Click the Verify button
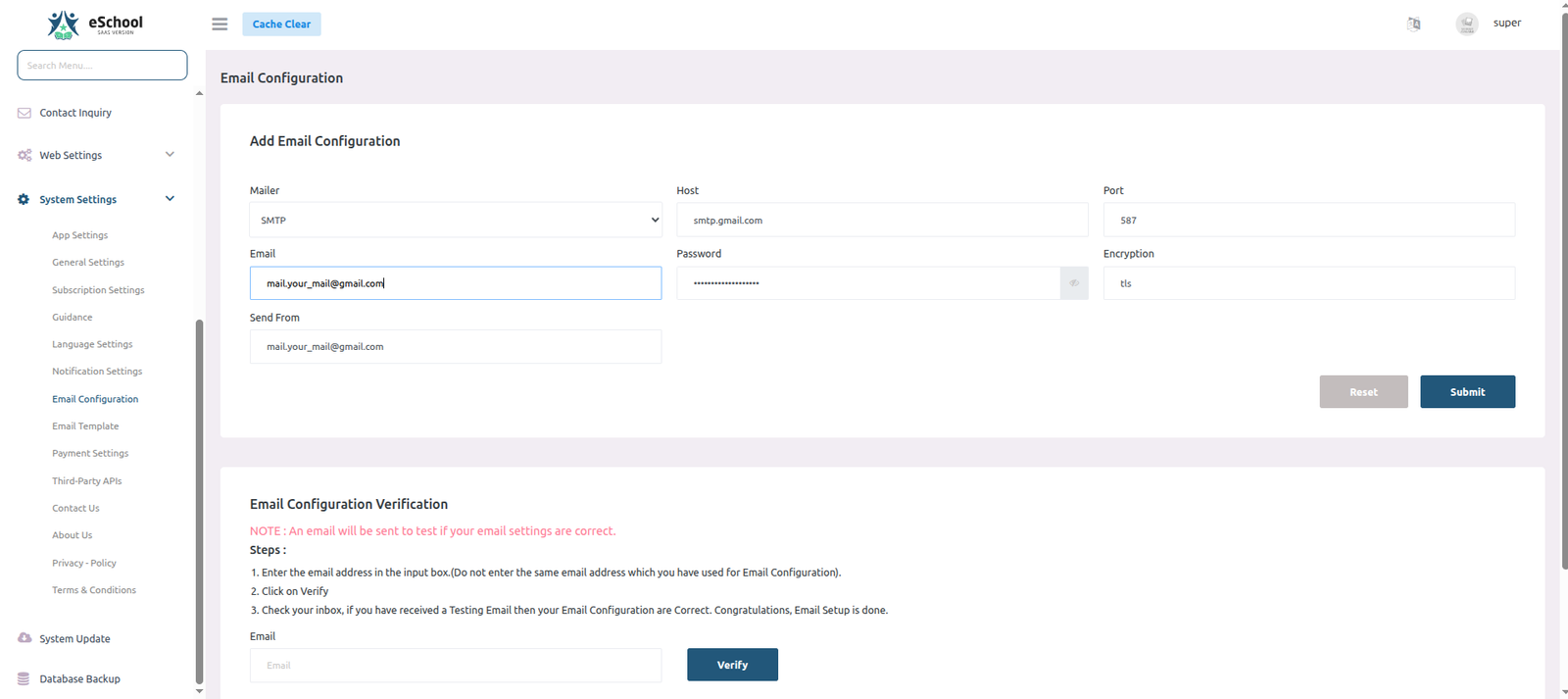 click(x=732, y=665)
